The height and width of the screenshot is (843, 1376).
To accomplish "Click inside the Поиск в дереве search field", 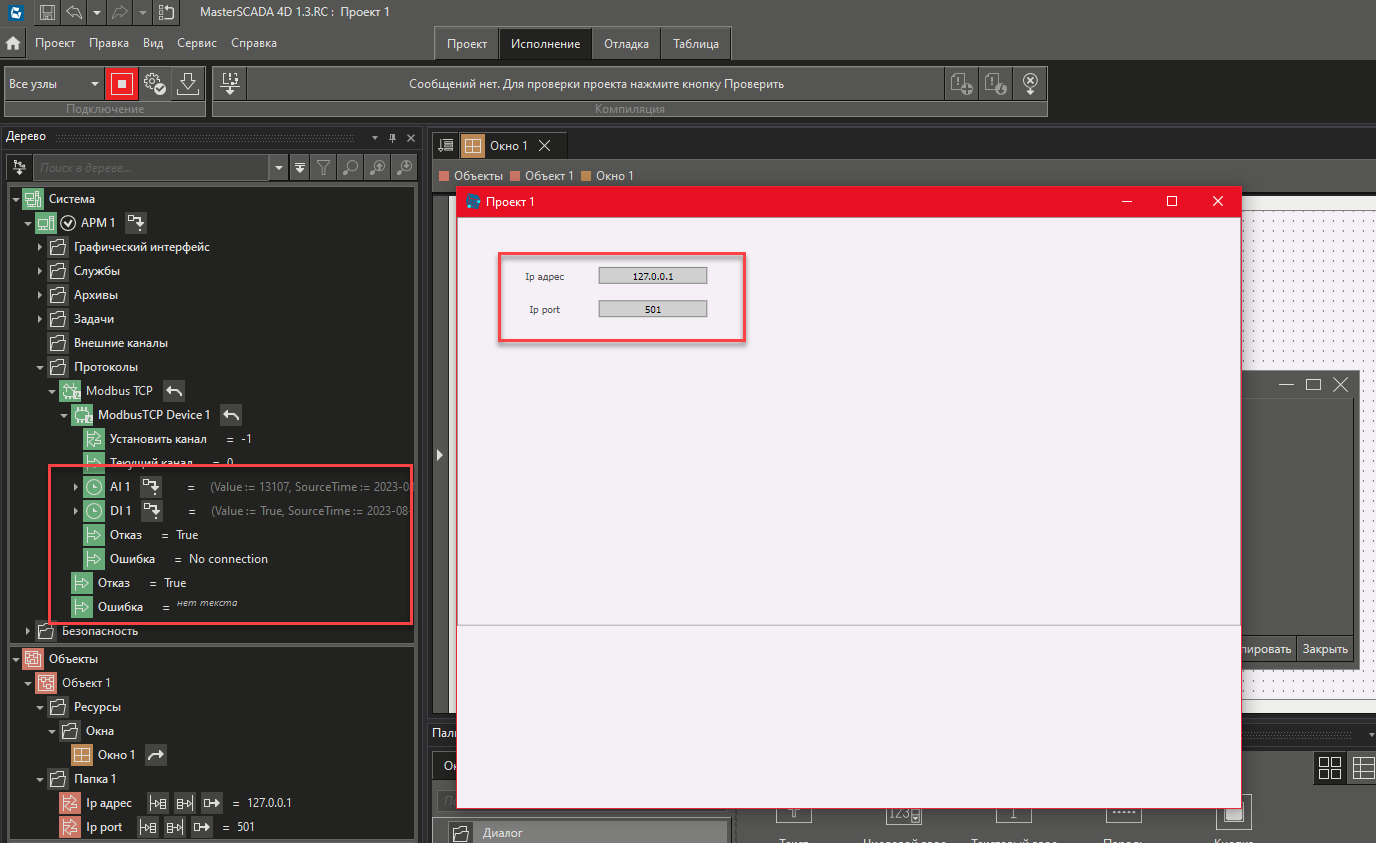I will point(150,167).
